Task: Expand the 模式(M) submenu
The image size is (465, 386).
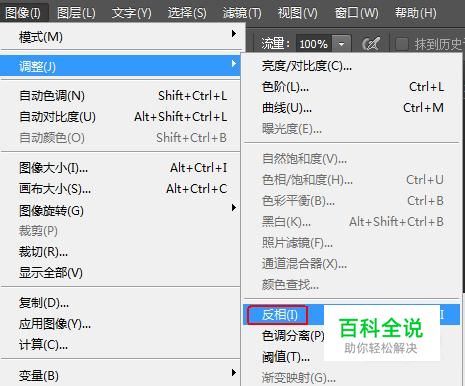Action: [120, 37]
